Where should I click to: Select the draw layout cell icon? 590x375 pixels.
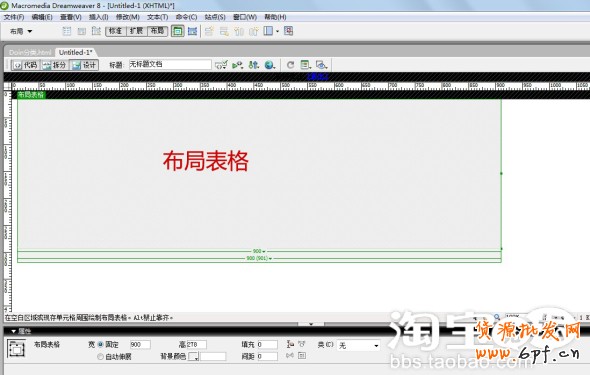193,31
